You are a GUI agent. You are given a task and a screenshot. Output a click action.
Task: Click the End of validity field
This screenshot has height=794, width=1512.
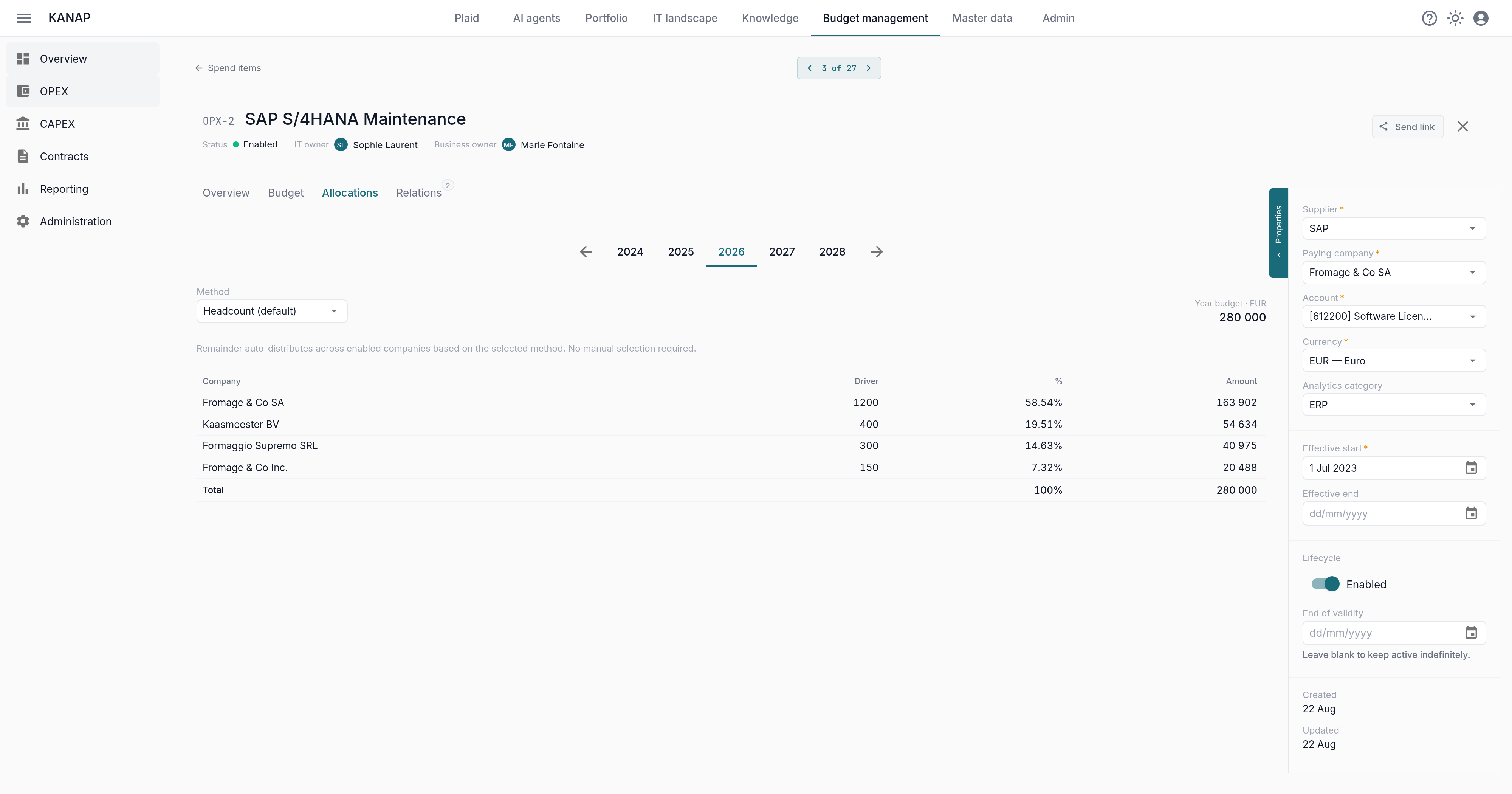1394,633
